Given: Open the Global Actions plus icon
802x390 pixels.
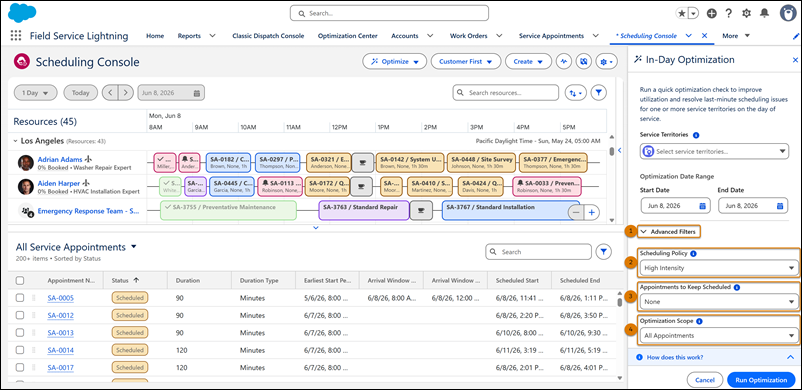Looking at the screenshot, I should click(712, 14).
